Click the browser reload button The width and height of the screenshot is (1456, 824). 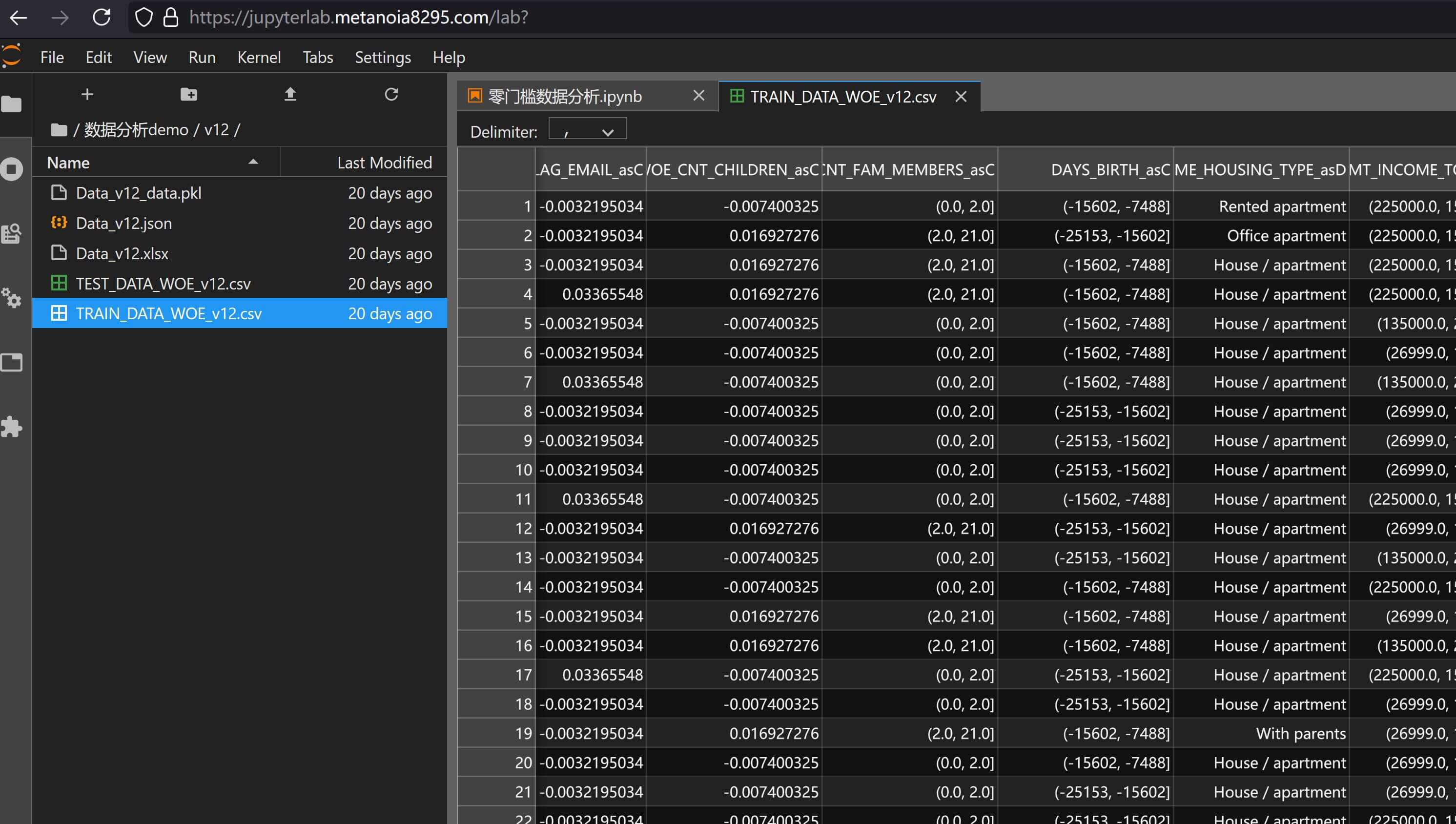102,18
